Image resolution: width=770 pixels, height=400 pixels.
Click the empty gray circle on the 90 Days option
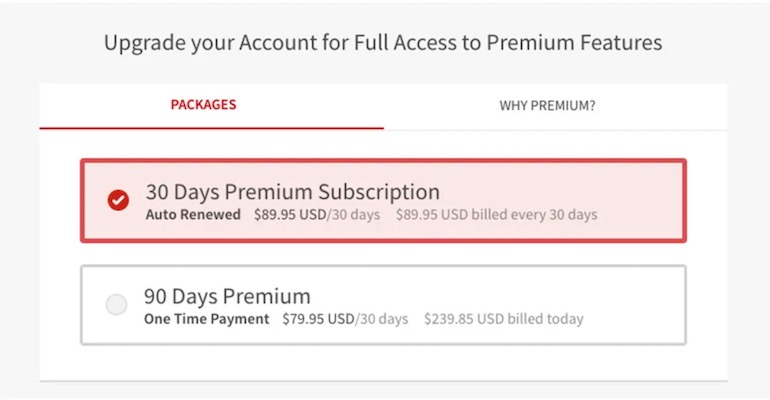pyautogui.click(x=116, y=304)
